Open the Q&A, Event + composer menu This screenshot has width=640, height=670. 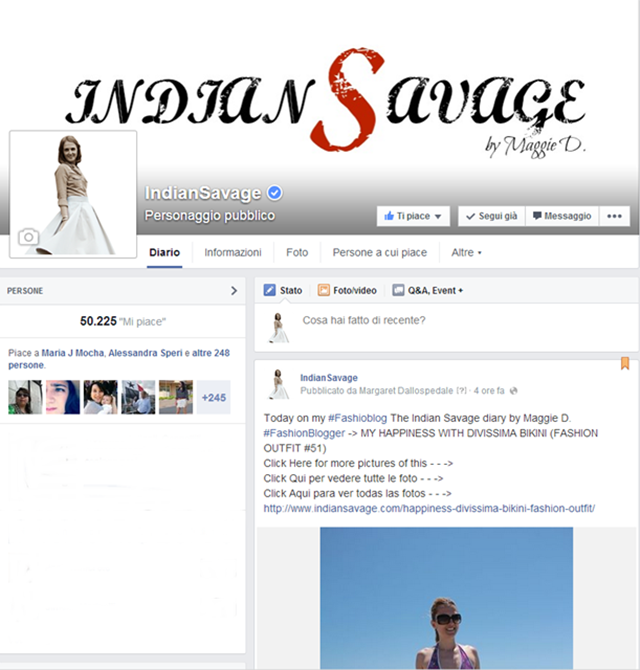tap(428, 291)
